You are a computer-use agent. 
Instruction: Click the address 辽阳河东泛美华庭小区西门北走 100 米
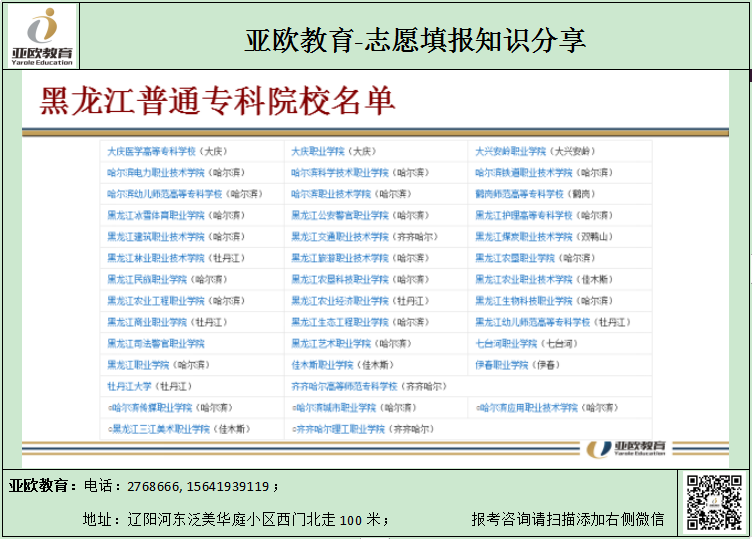[254, 519]
